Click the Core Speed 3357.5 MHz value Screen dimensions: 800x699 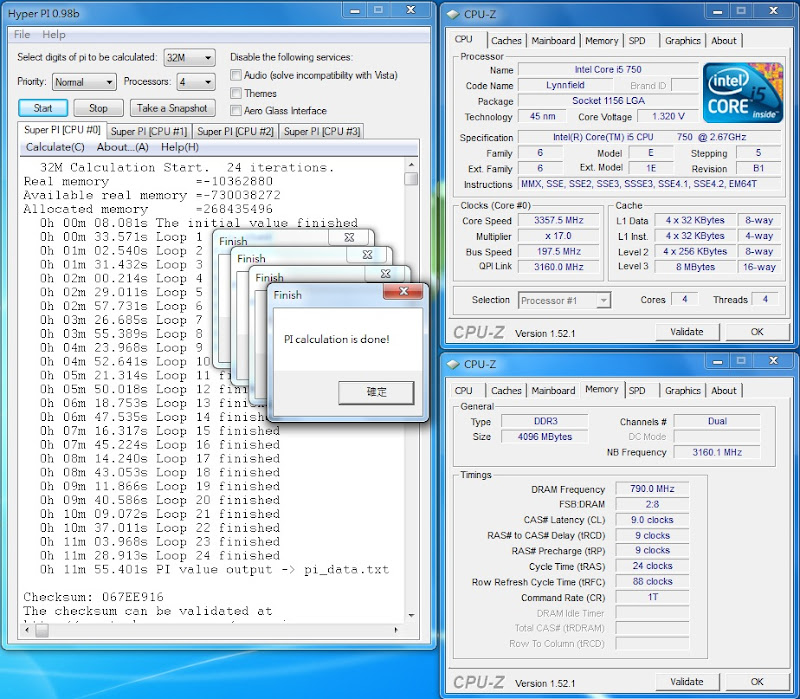(x=559, y=220)
